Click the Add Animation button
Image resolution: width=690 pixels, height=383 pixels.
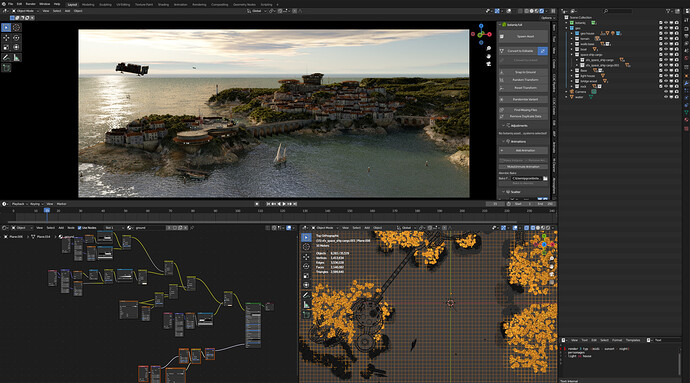pos(524,151)
